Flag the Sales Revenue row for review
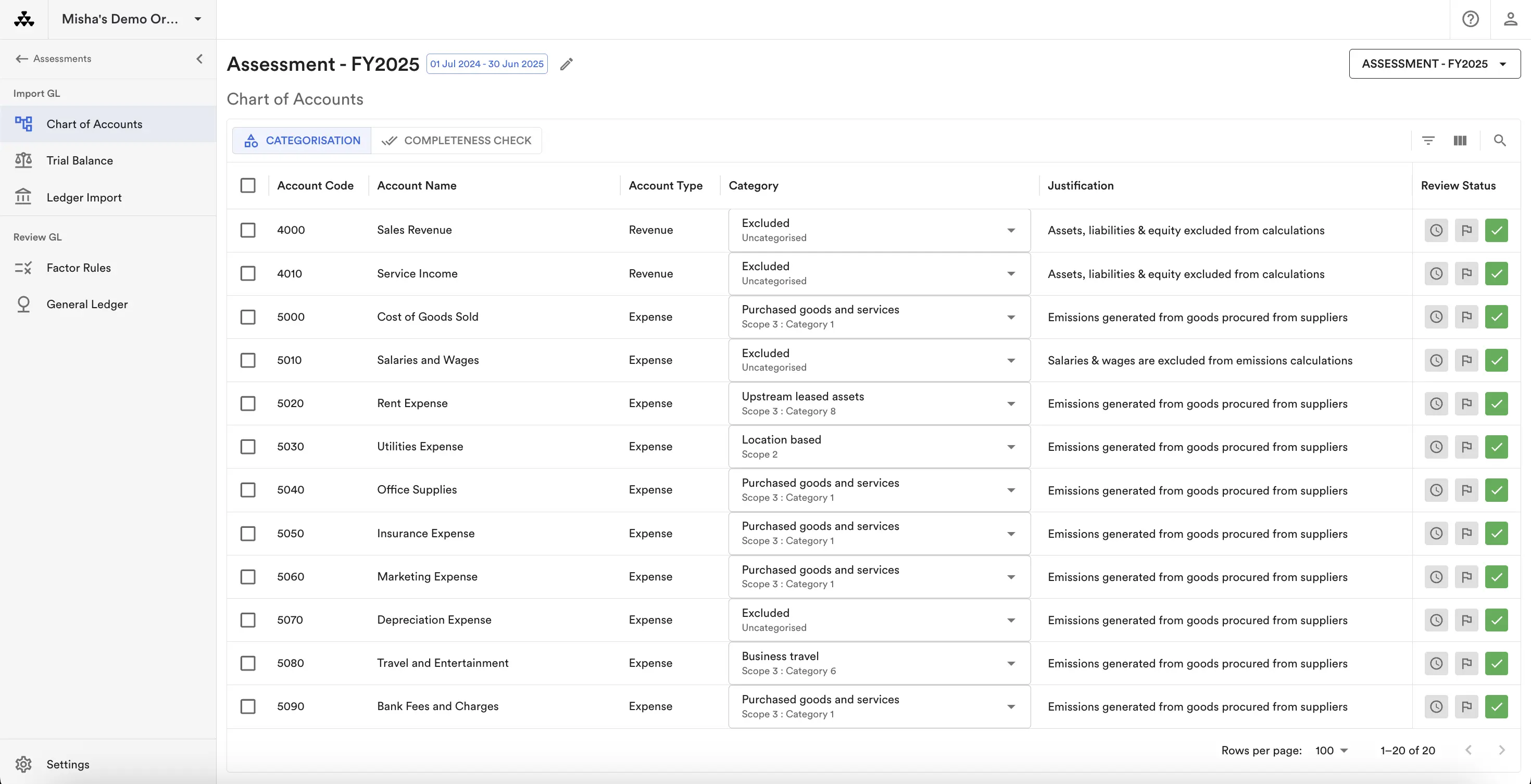This screenshot has height=784, width=1531. [1467, 231]
